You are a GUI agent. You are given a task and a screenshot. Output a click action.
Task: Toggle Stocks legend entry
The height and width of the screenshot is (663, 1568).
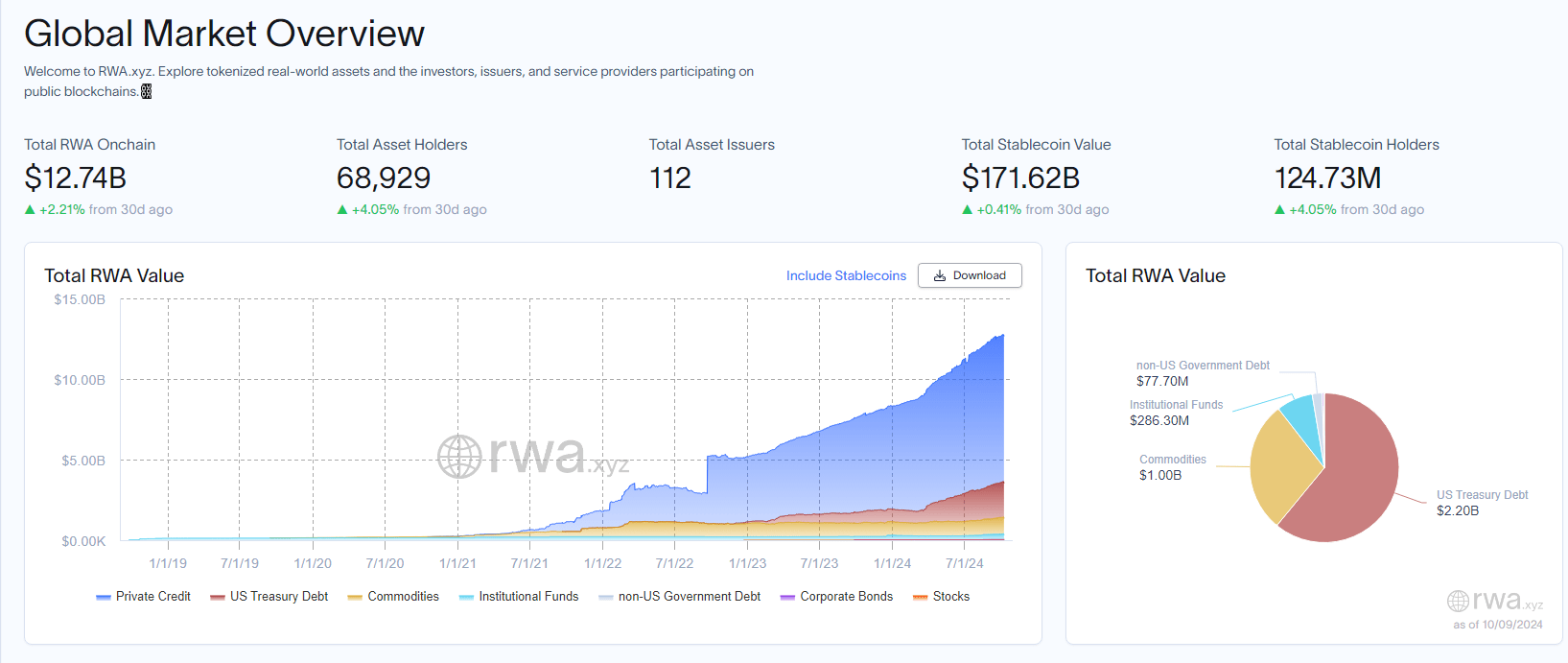click(x=941, y=597)
